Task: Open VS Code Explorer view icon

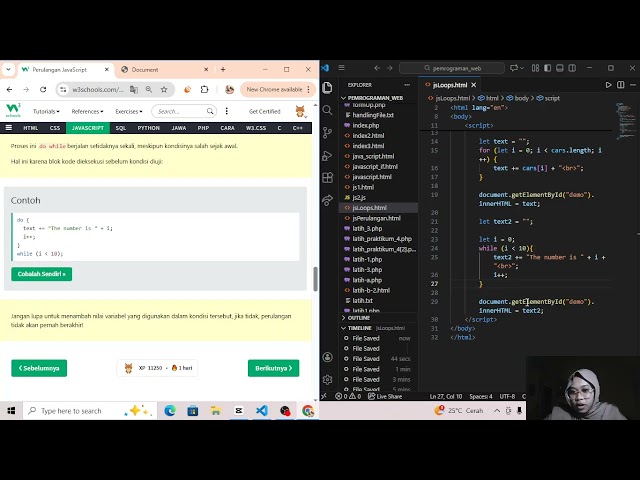Action: tap(327, 88)
